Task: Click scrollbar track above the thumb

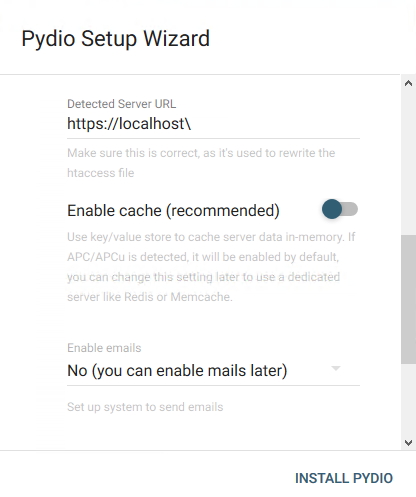Action: click(x=408, y=163)
